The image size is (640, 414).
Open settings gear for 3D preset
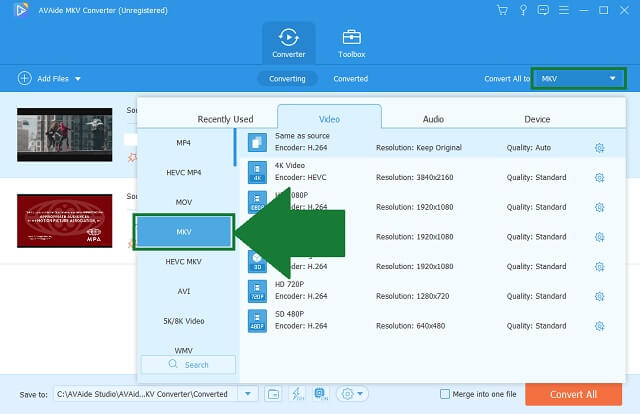(599, 267)
